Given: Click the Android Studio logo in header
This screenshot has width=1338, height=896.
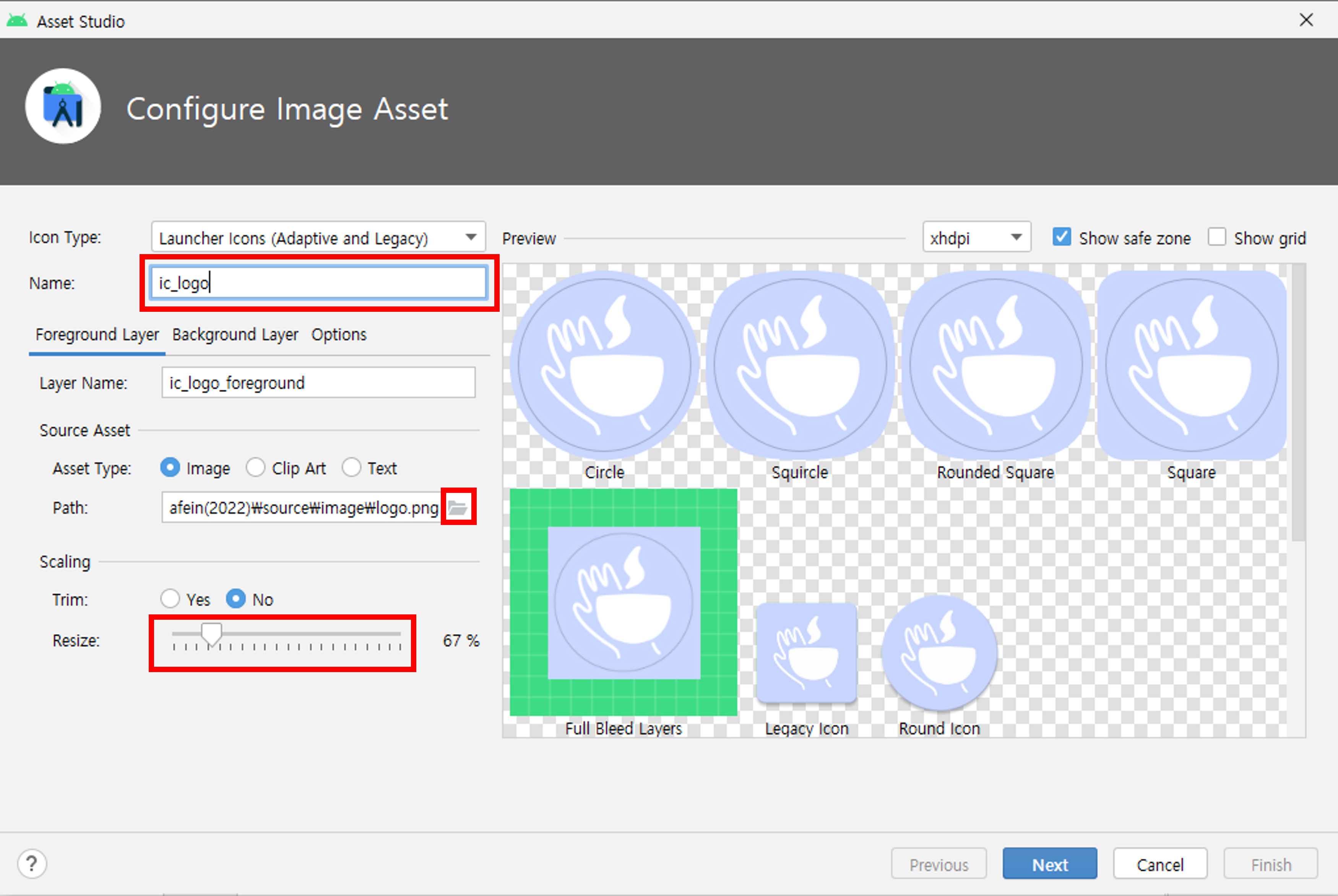Looking at the screenshot, I should [63, 107].
